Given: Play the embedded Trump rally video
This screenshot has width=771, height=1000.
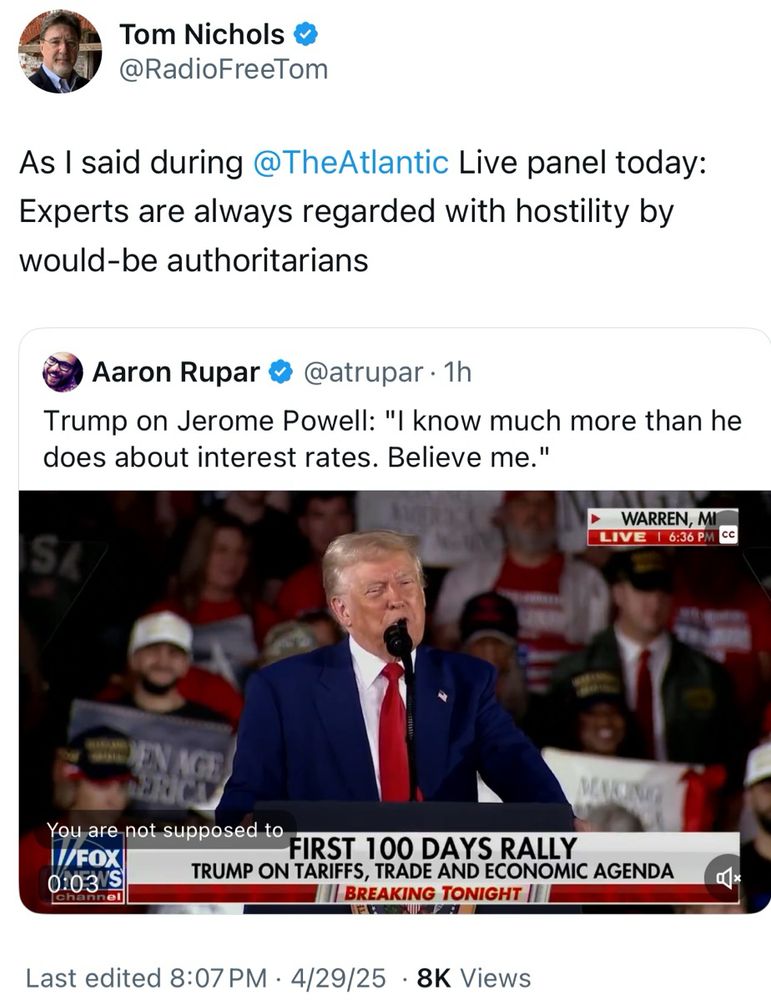Looking at the screenshot, I should click(x=395, y=702).
